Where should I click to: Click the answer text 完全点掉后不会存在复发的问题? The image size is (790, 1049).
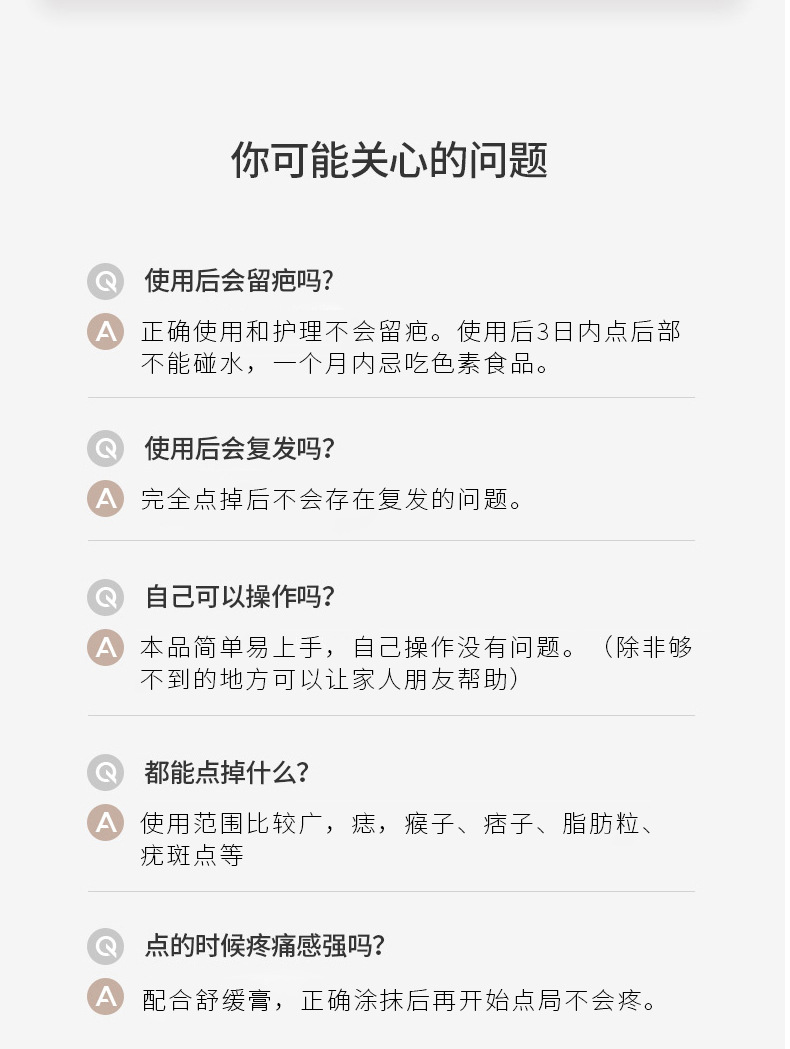tap(332, 499)
